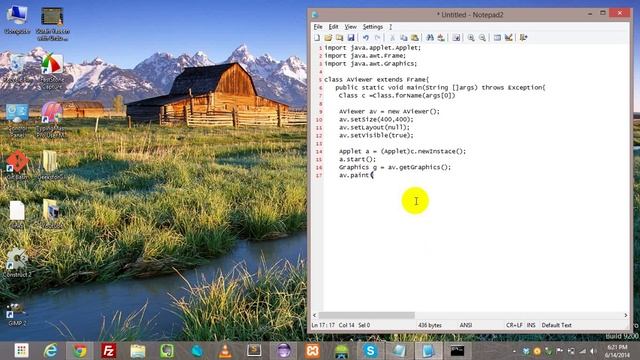Click the Zoom In magnifier icon
Screen dimensions: 640x360
(471, 38)
